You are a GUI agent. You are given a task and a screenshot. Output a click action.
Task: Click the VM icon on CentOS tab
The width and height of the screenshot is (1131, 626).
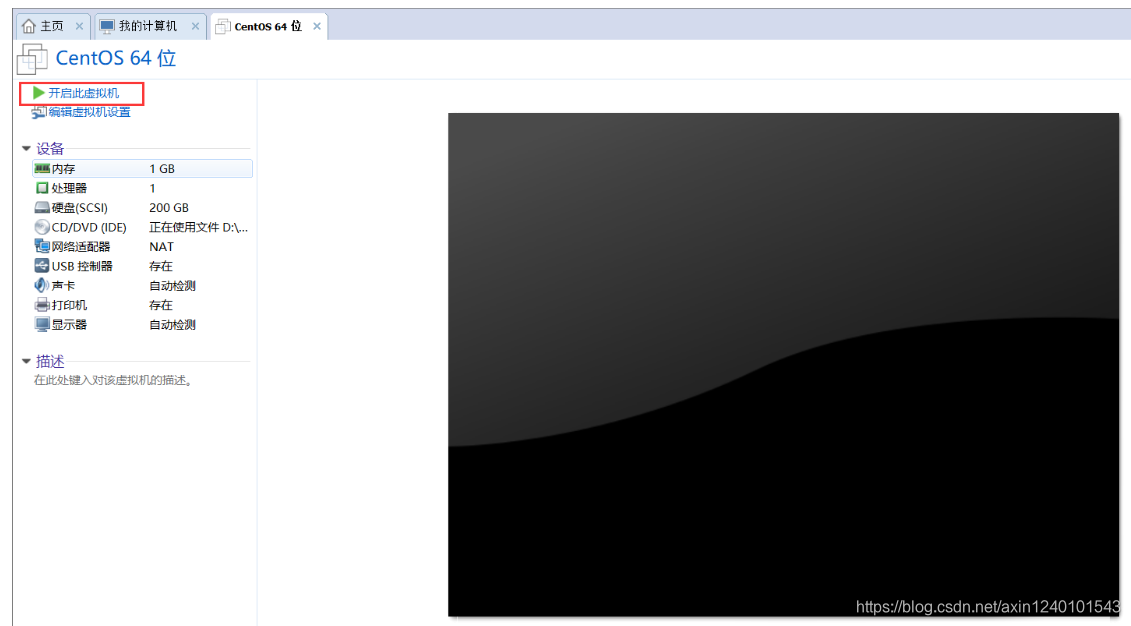tap(223, 27)
